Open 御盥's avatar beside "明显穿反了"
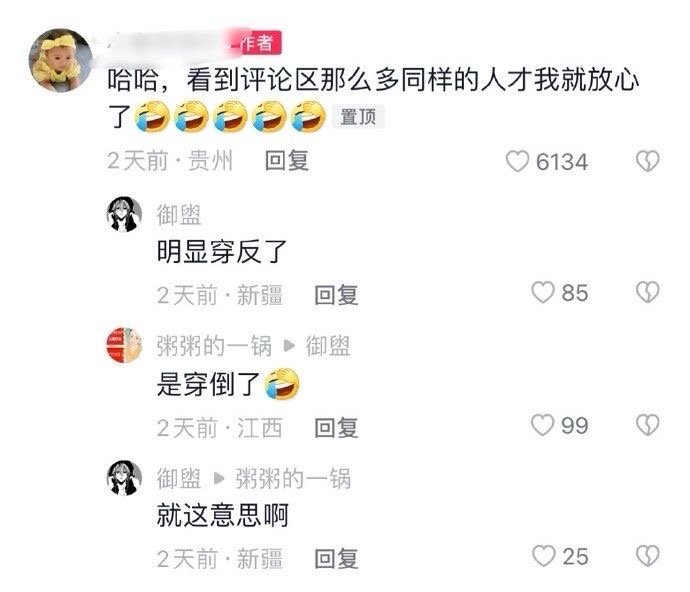Viewport: 690px width, 592px height. 125,214
